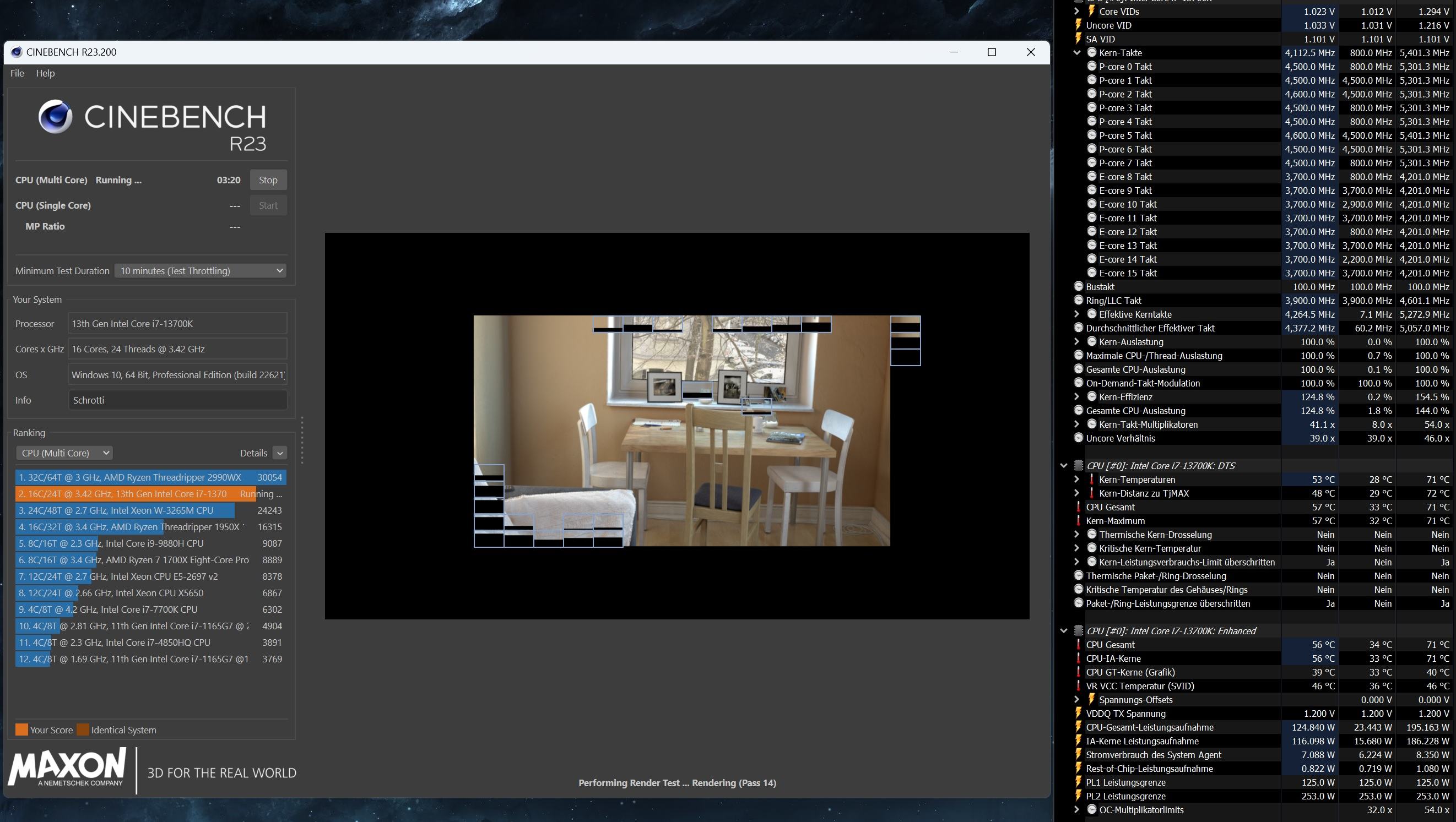Expand the Kern-Effizienz row
Image resolution: width=1456 pixels, height=822 pixels.
click(1076, 396)
